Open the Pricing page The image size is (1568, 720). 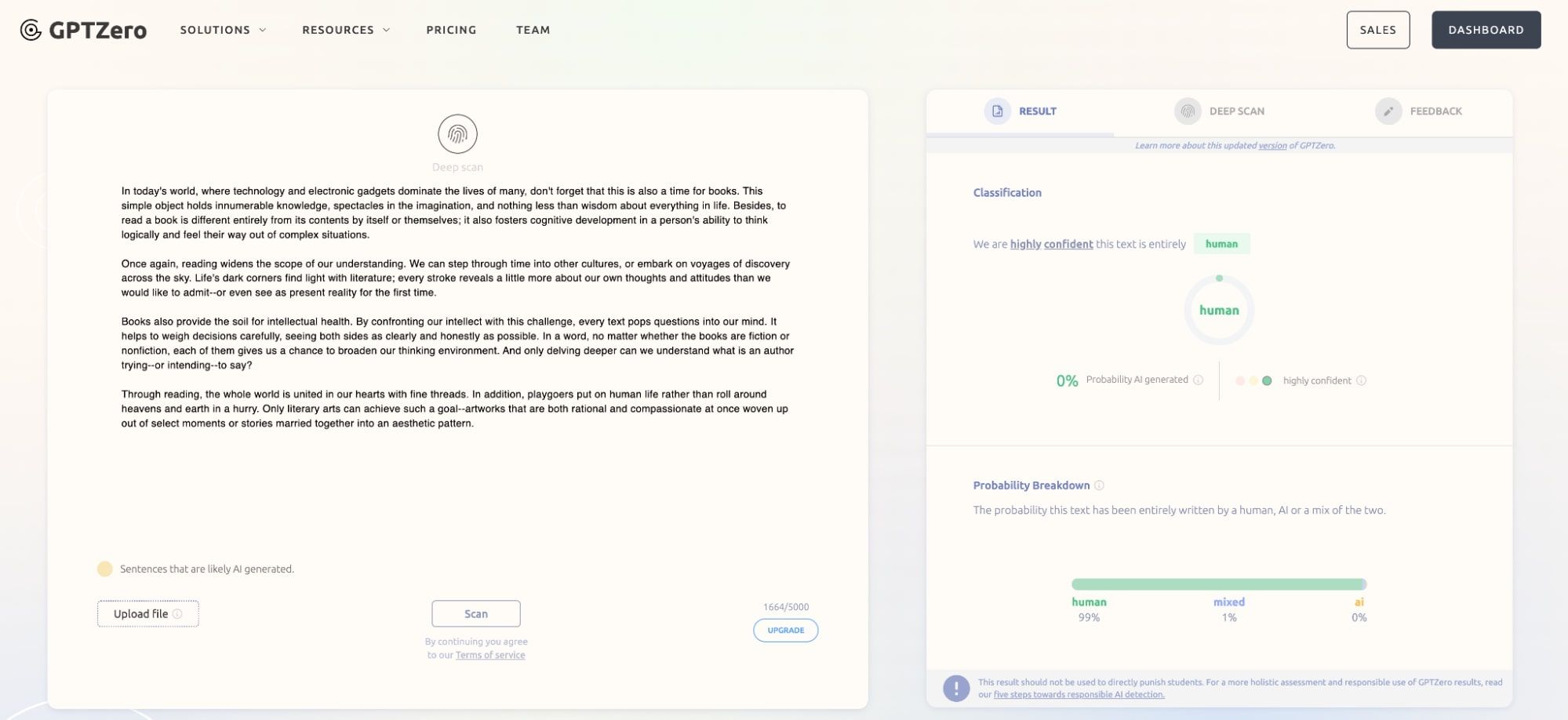click(x=451, y=30)
